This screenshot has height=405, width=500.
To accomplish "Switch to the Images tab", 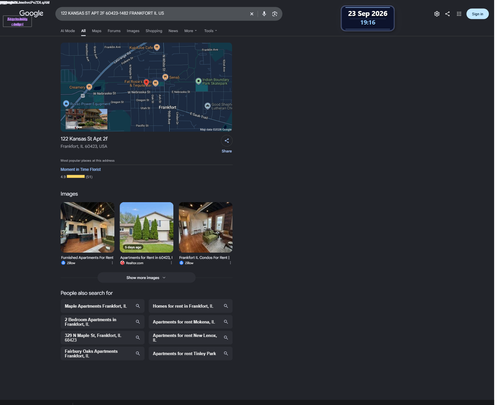I will coord(133,31).
